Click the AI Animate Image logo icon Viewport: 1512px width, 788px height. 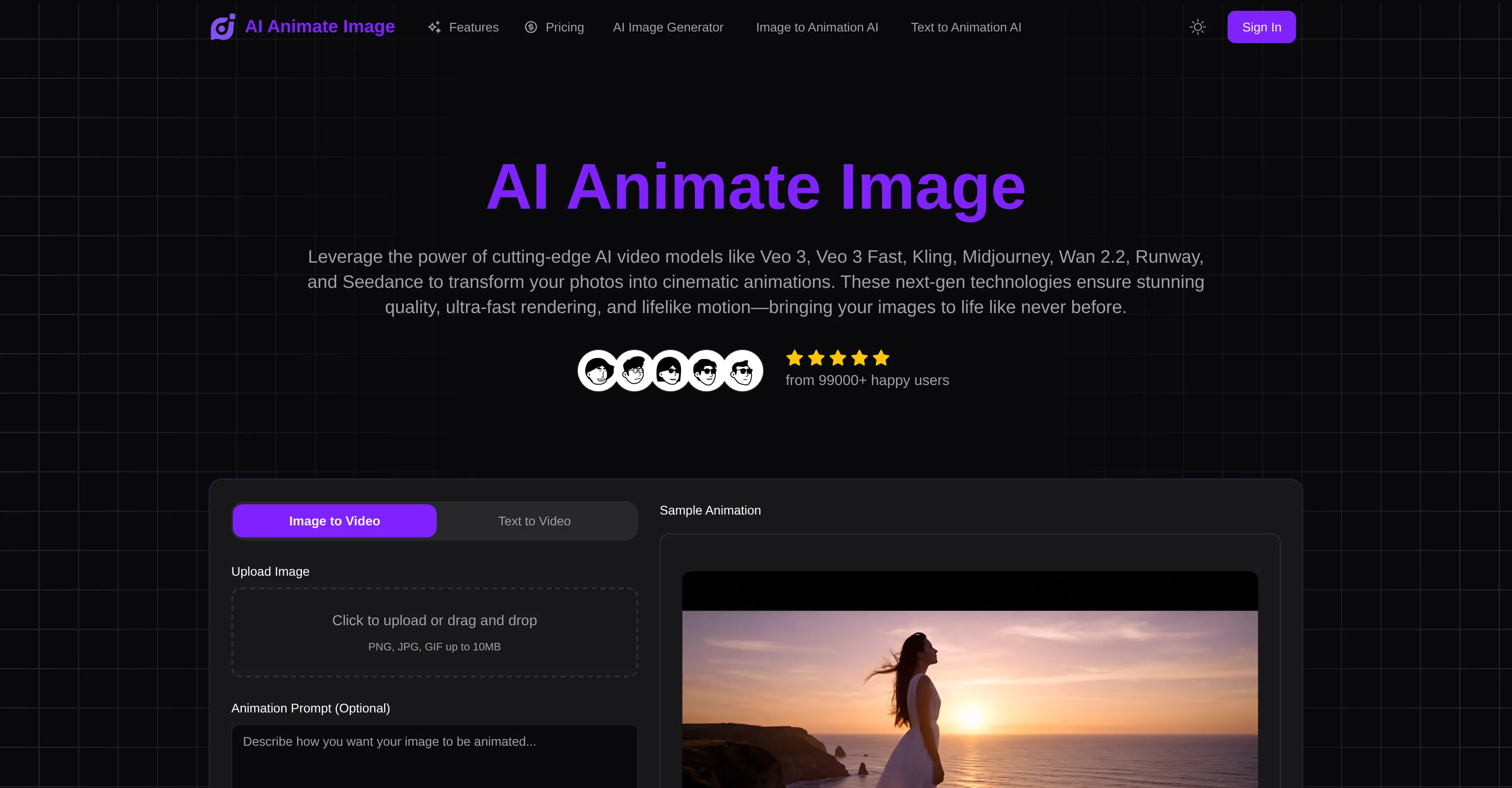click(x=222, y=27)
